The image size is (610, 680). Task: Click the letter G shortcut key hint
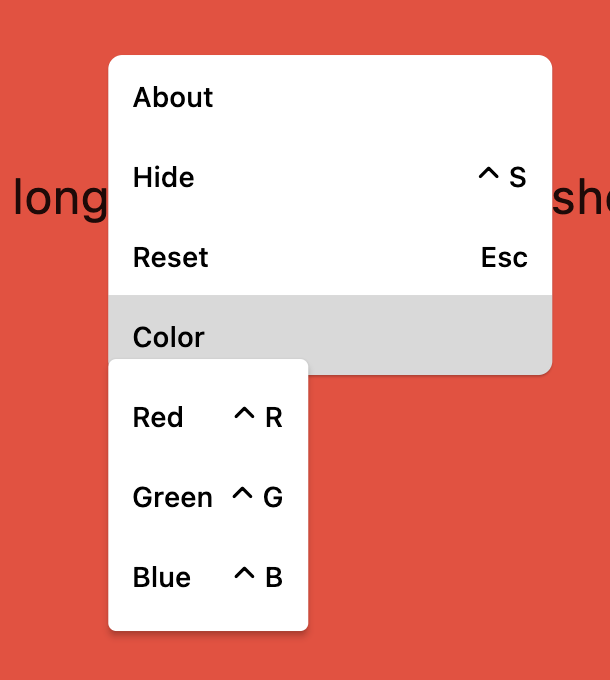click(273, 498)
